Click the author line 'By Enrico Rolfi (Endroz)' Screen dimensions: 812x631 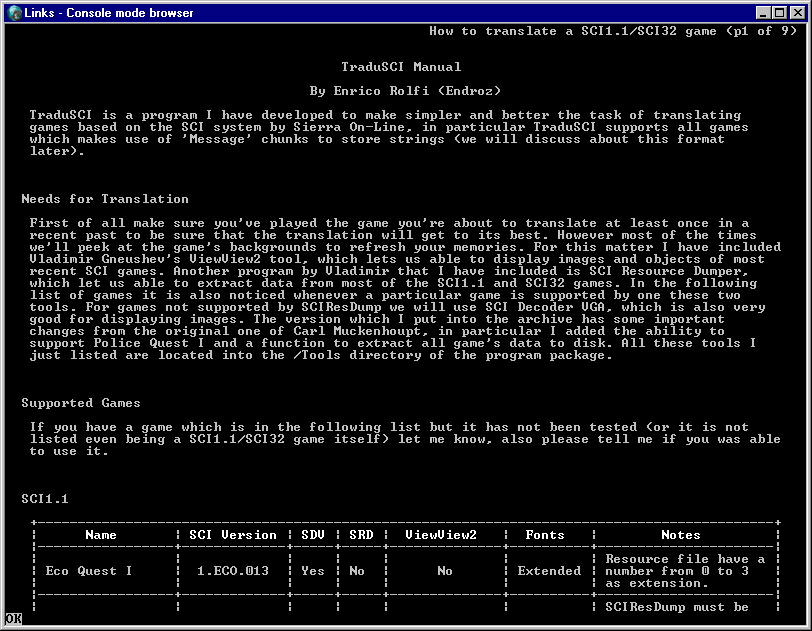405,91
